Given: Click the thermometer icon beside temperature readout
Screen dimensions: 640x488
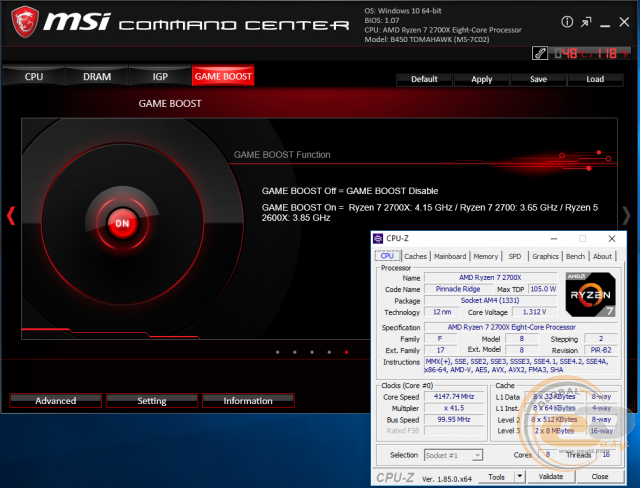Looking at the screenshot, I should click(x=540, y=53).
